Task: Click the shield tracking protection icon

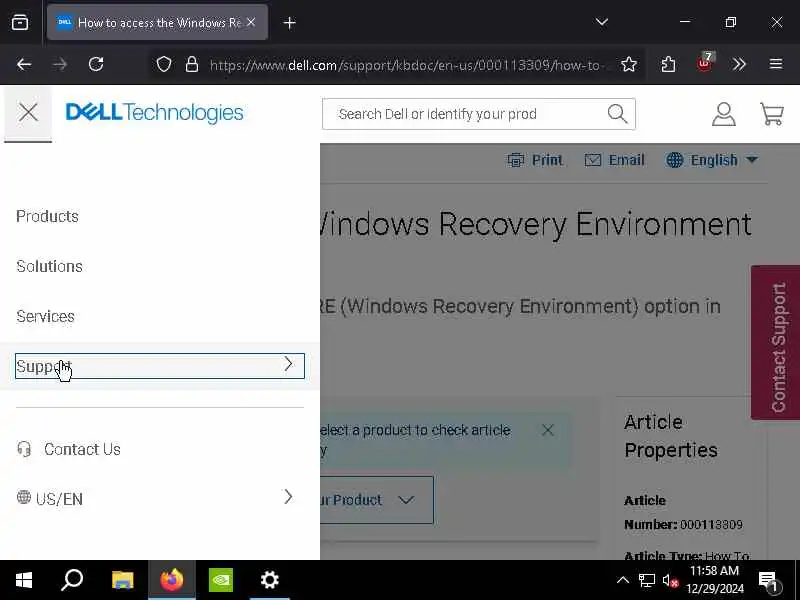Action: point(164,64)
